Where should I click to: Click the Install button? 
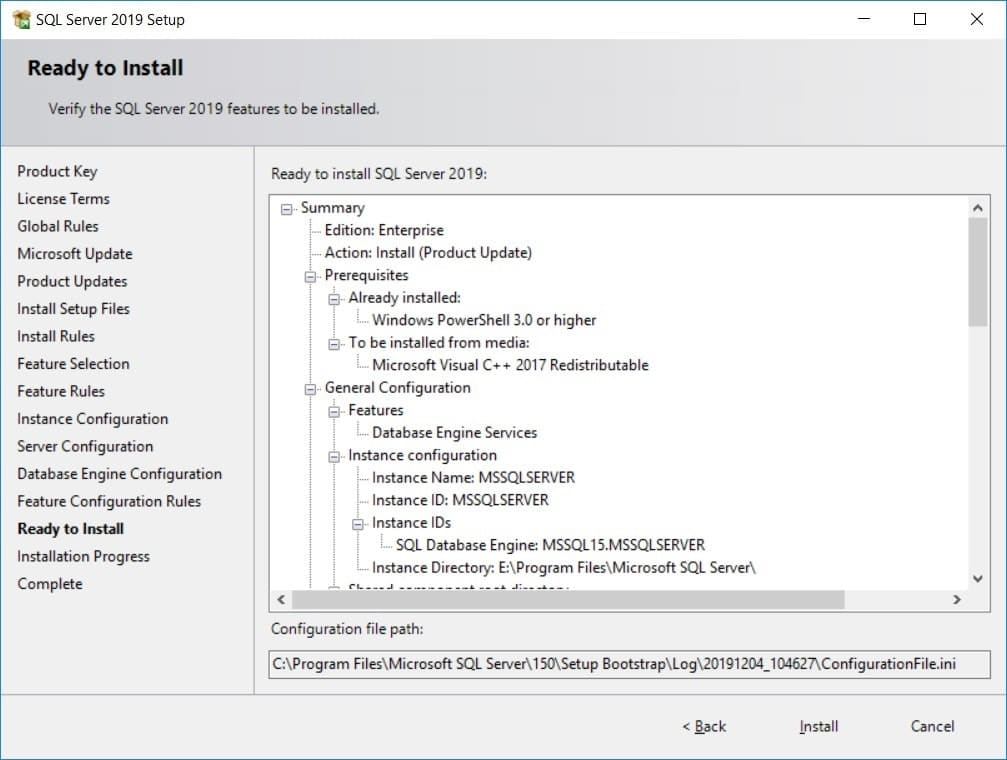818,727
